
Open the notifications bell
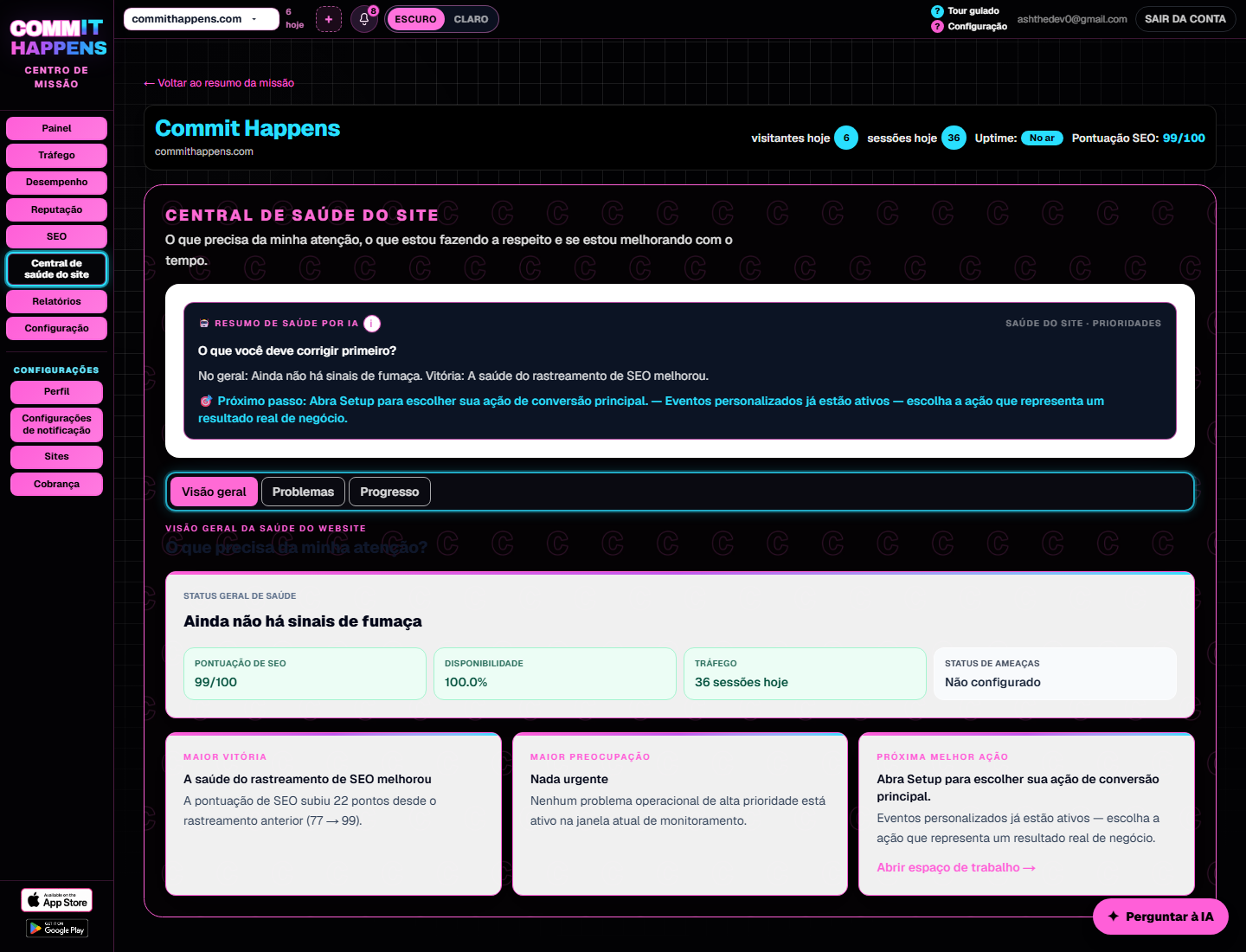(364, 19)
